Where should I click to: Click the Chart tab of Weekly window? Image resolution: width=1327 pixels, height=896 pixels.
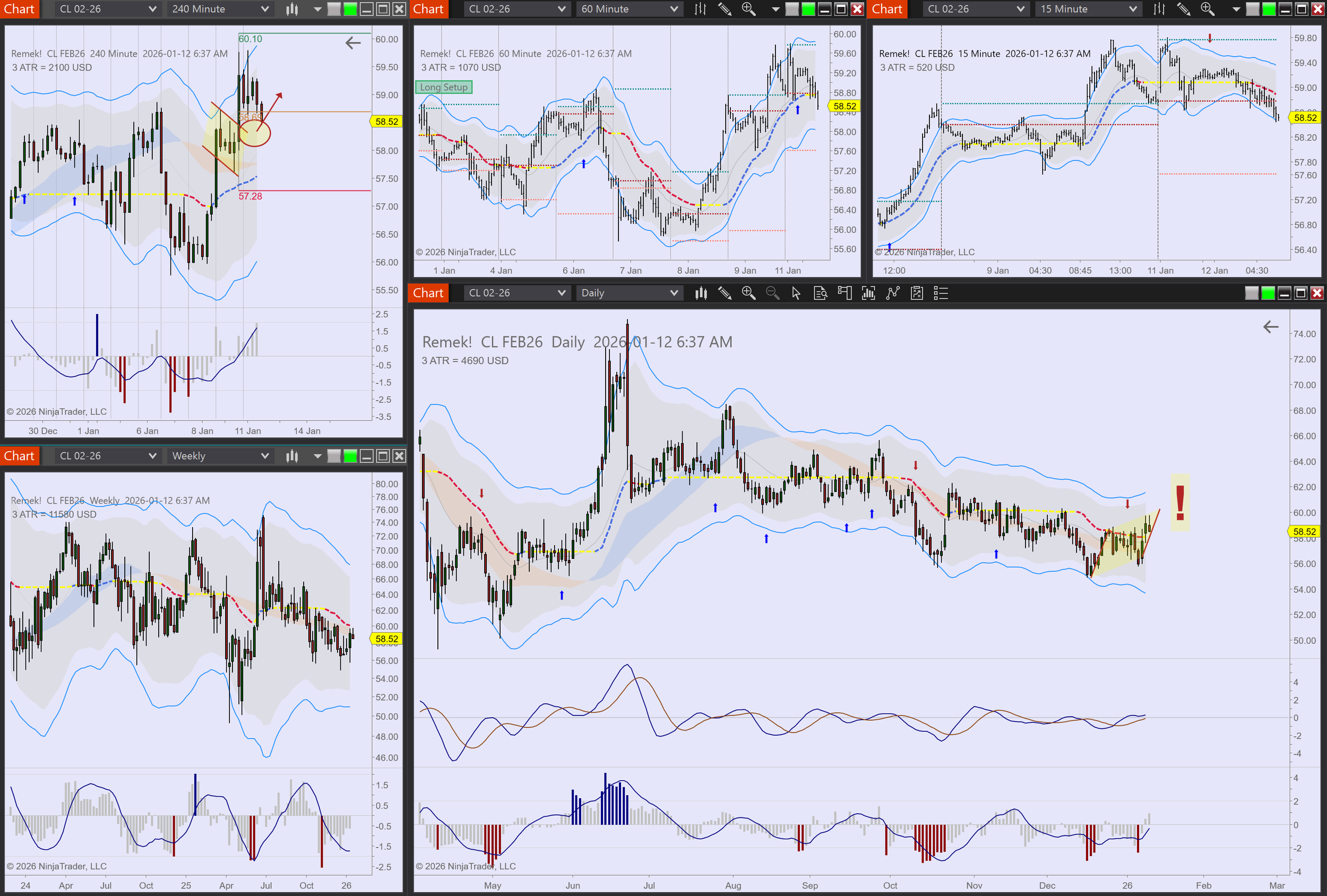pyautogui.click(x=20, y=456)
